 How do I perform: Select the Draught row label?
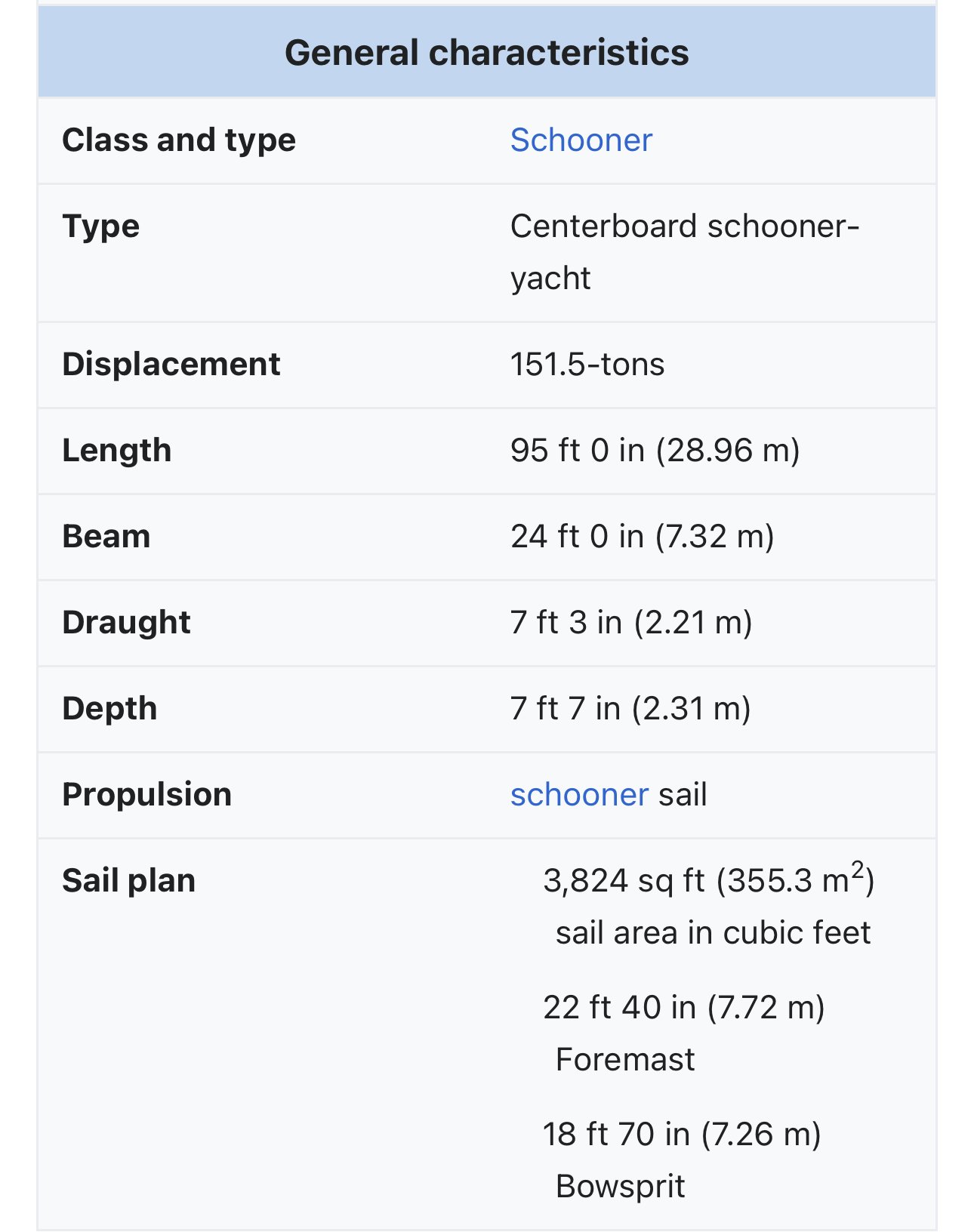coord(126,623)
